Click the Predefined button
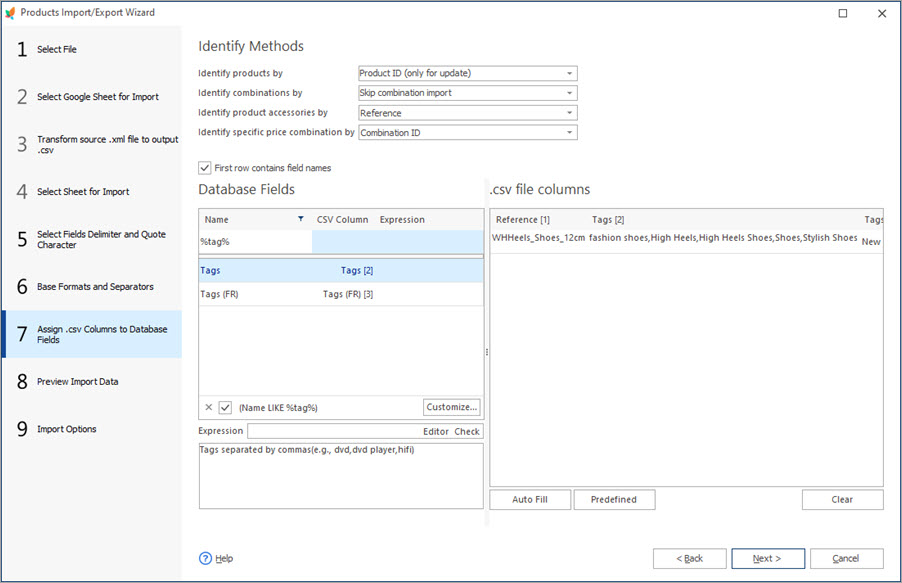902x583 pixels. pyautogui.click(x=614, y=500)
